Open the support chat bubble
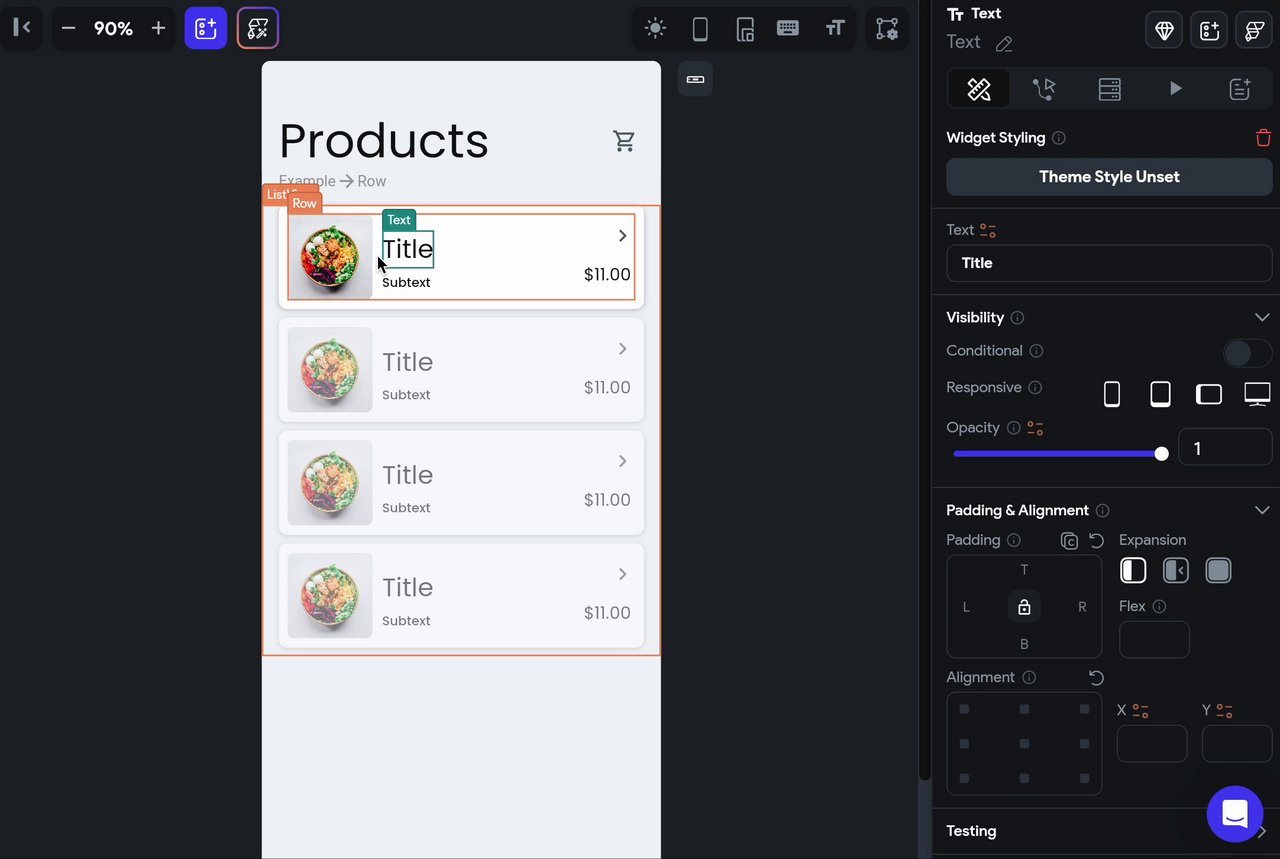The height and width of the screenshot is (859, 1280). [1234, 814]
